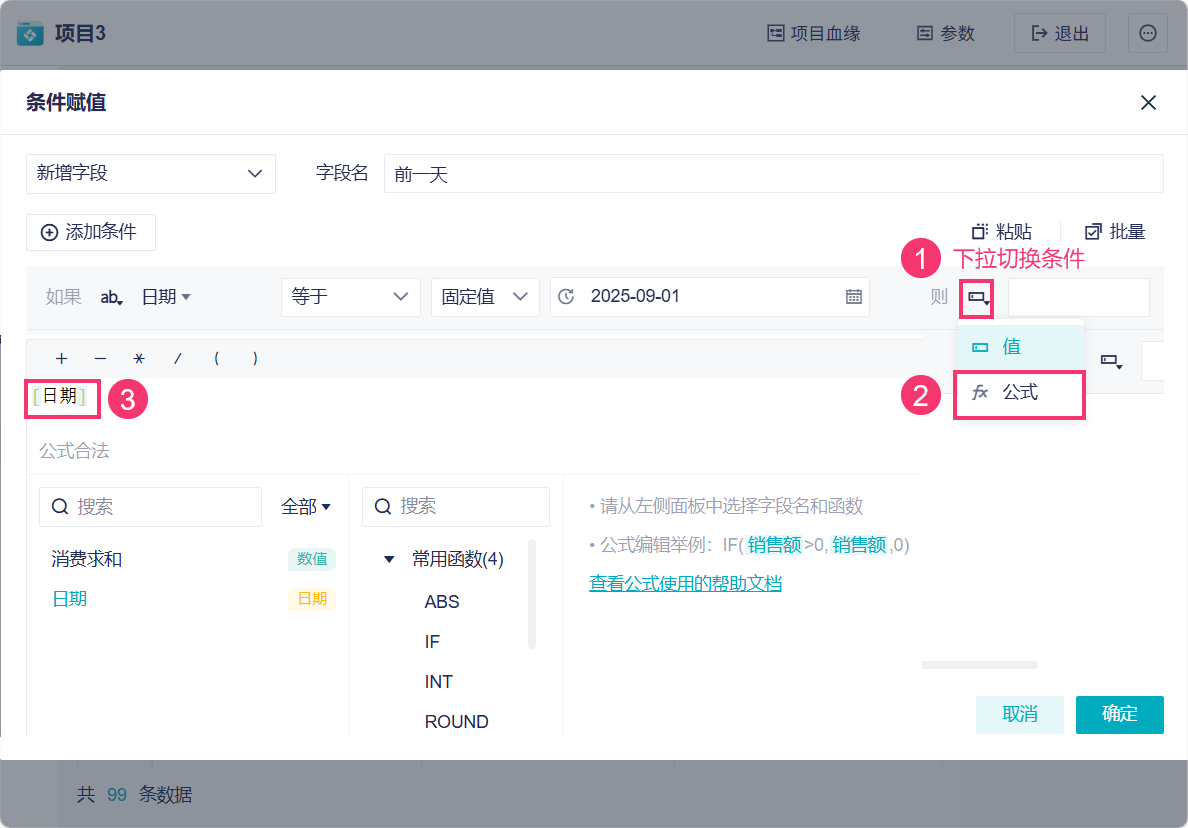The width and height of the screenshot is (1188, 828).
Task: Click the 日期 type tag in field list
Action: pyautogui.click(x=312, y=599)
